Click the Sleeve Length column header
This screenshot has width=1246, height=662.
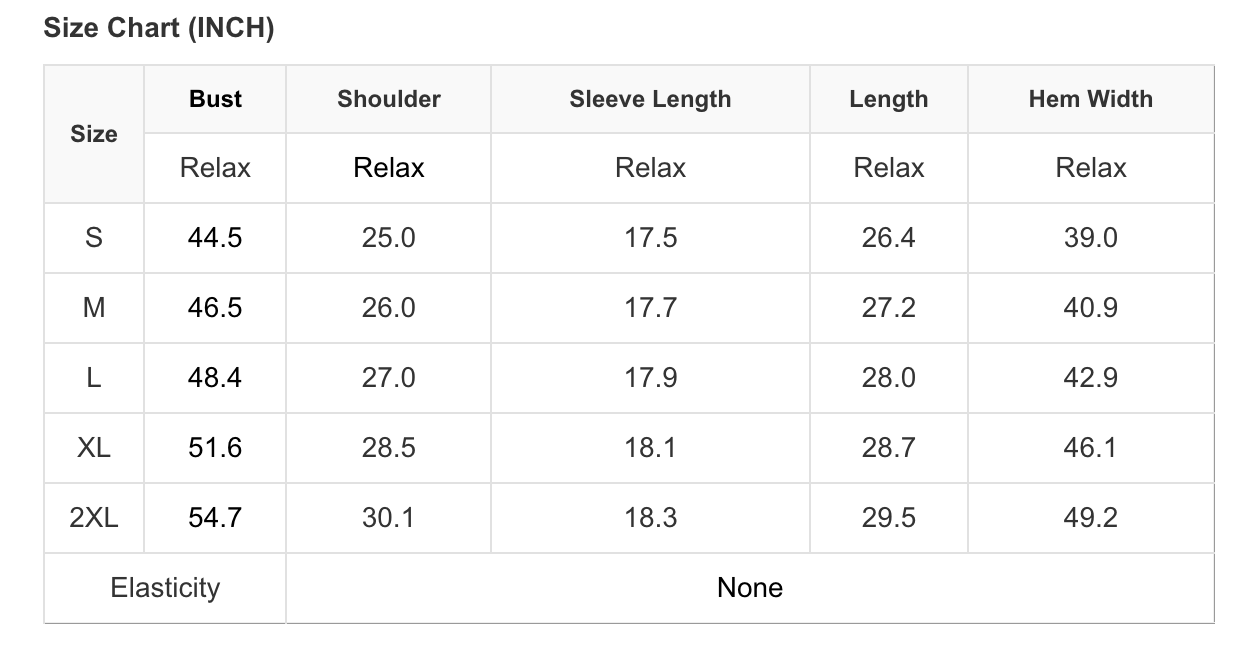(650, 99)
